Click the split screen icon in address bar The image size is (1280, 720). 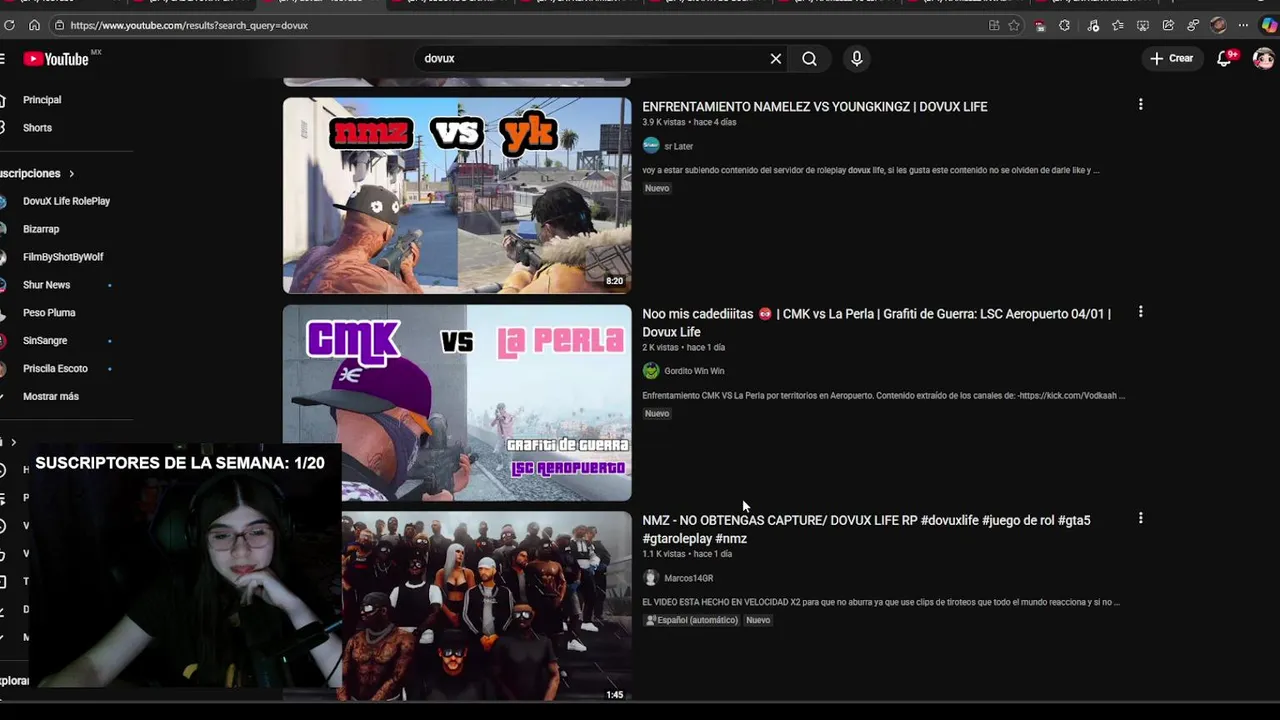click(x=994, y=25)
